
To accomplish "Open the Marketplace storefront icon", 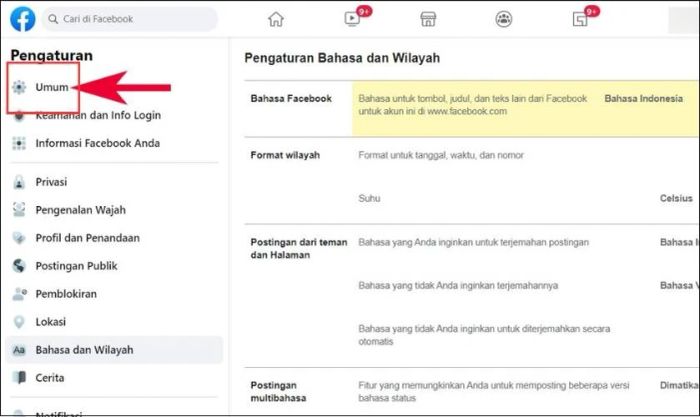I will [x=428, y=19].
